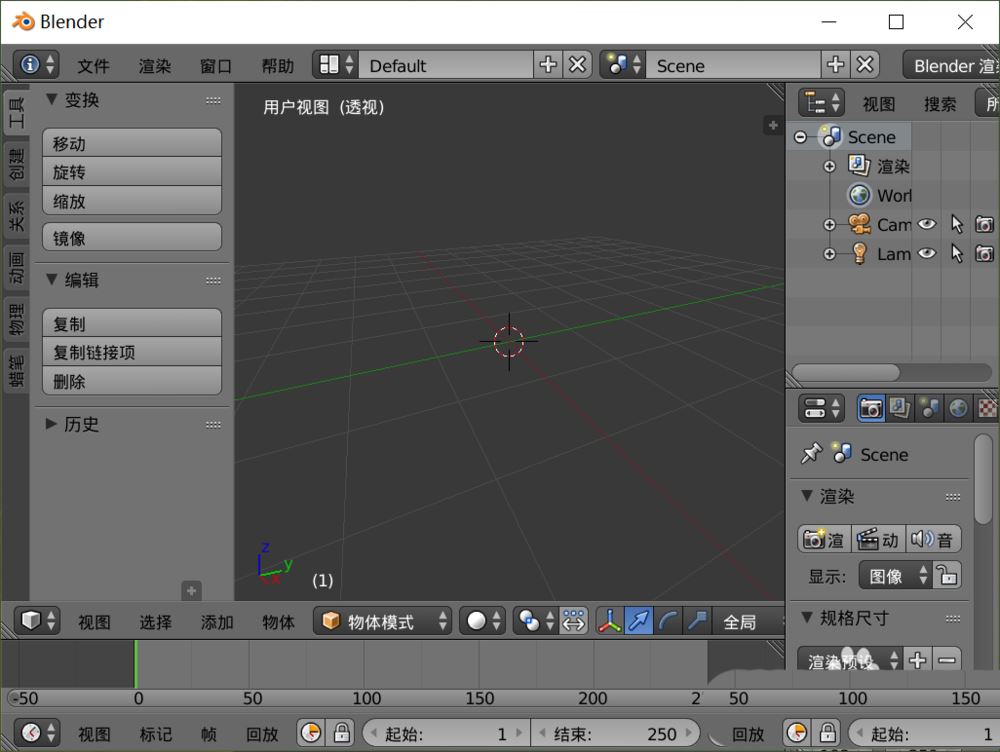Click the 缩放 button in the 变换 panel
Screen dimensions: 1000x752
(x=131, y=200)
